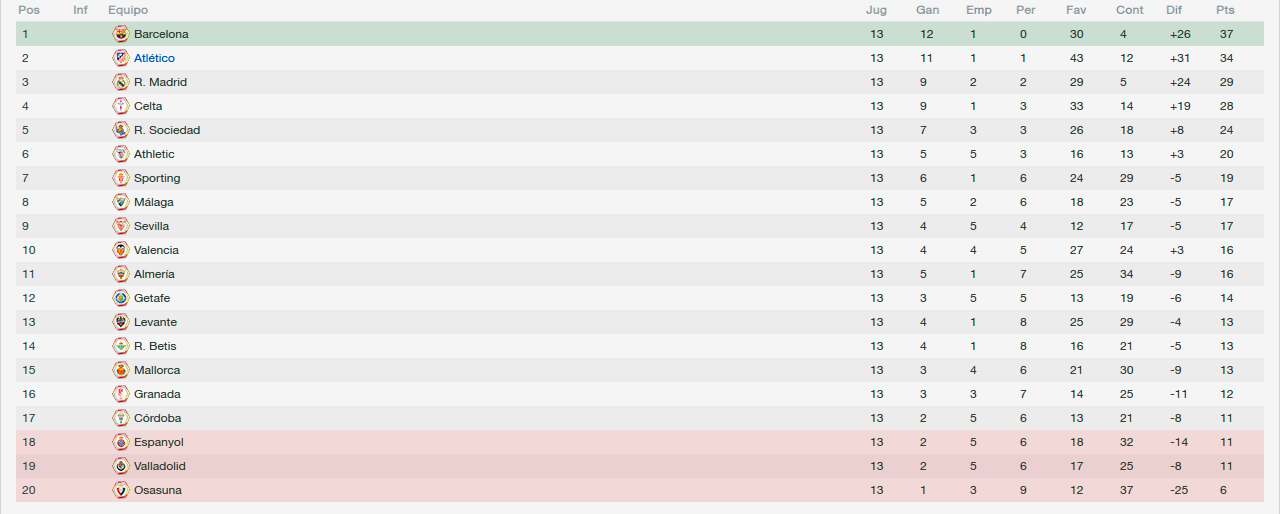
Task: Click the Celta club crest icon
Action: (121, 106)
